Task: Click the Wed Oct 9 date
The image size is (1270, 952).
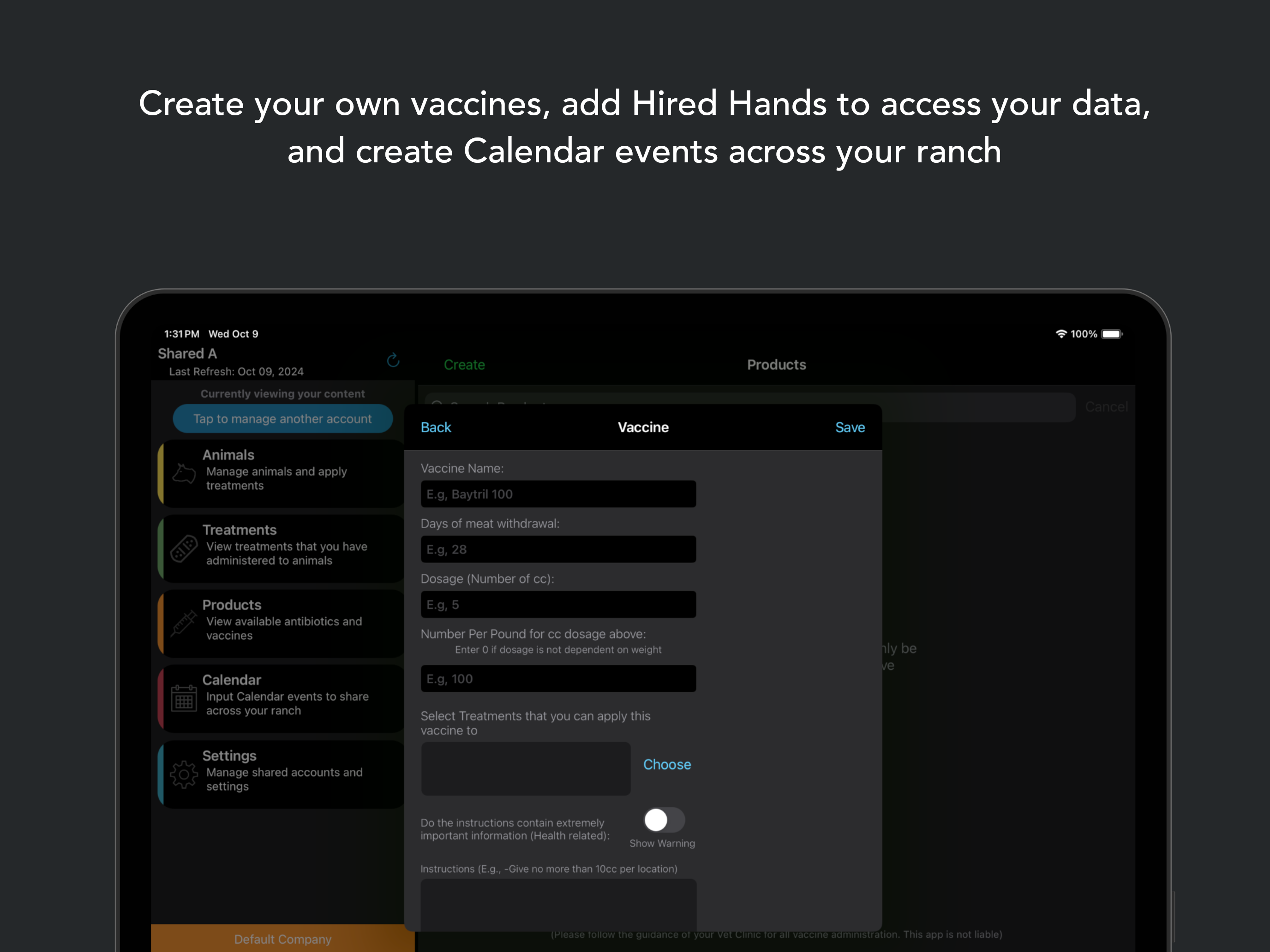Action: pyautogui.click(x=233, y=334)
